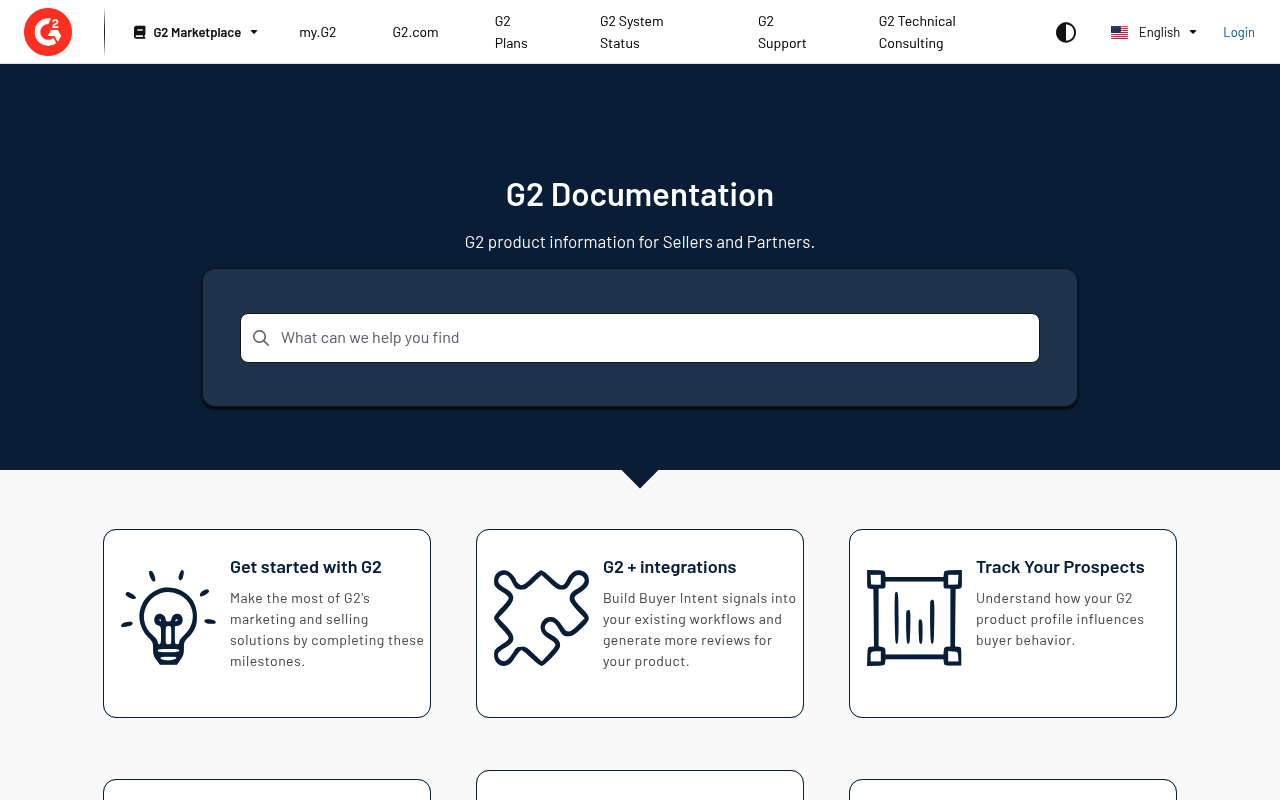Go to G2.com from navigation
The width and height of the screenshot is (1280, 800).
click(415, 32)
